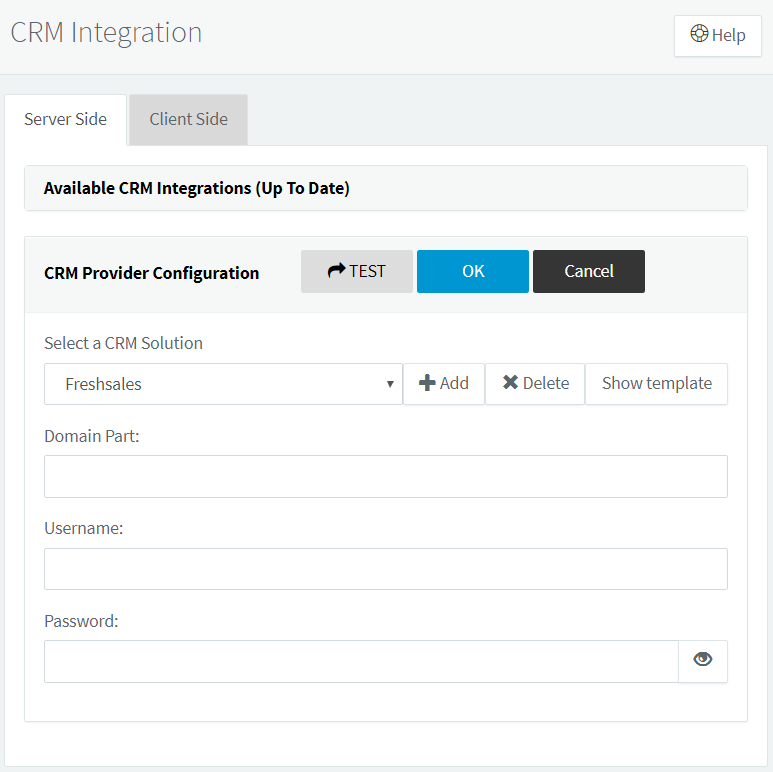Click the TEST share arrow icon

point(336,271)
